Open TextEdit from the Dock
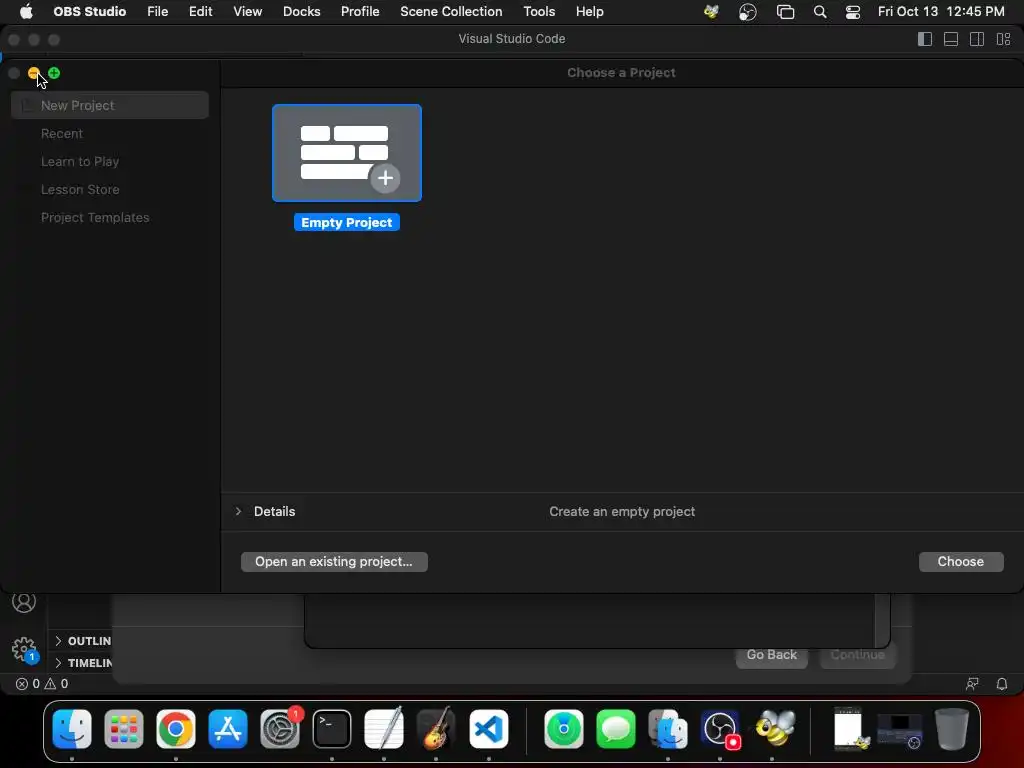Screen dimensions: 1024x768 (384, 729)
